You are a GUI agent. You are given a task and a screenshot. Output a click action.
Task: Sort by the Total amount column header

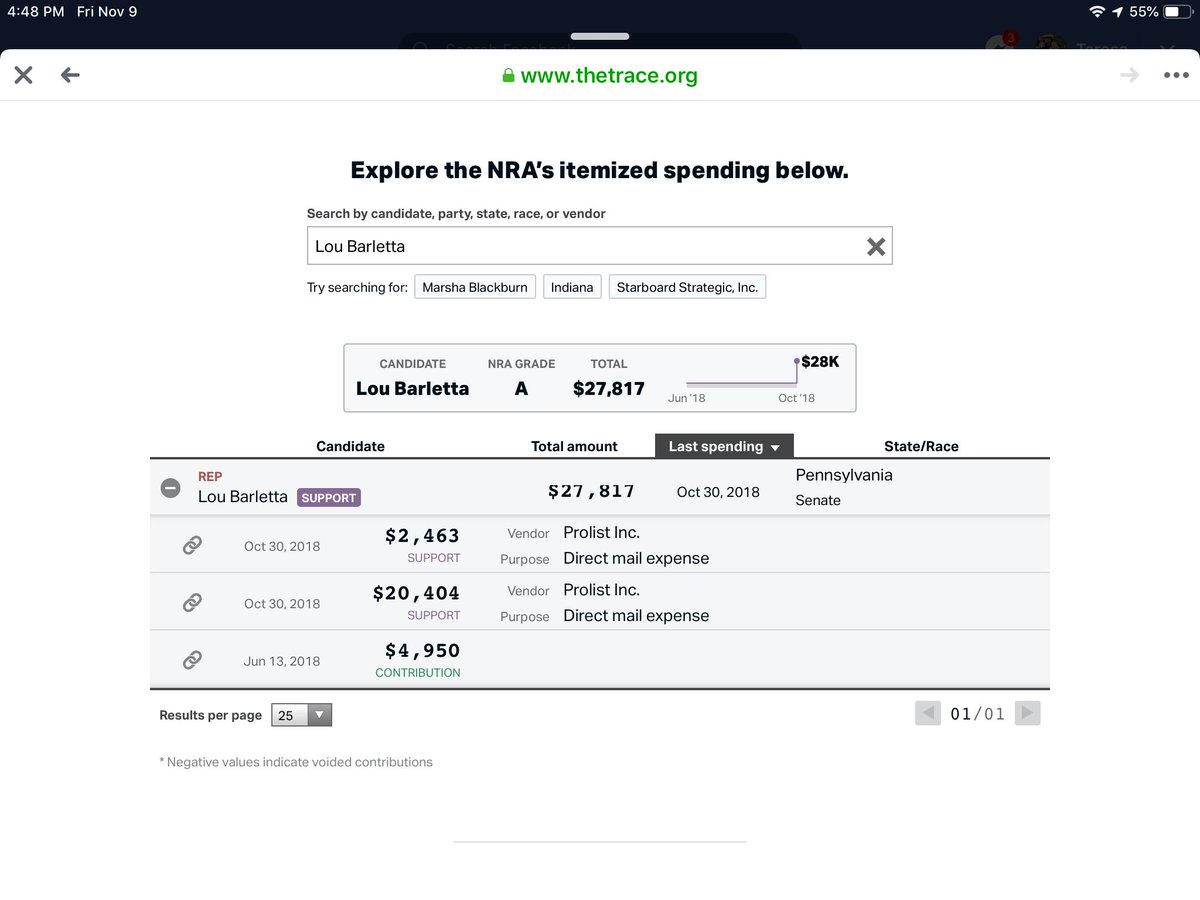(x=574, y=446)
